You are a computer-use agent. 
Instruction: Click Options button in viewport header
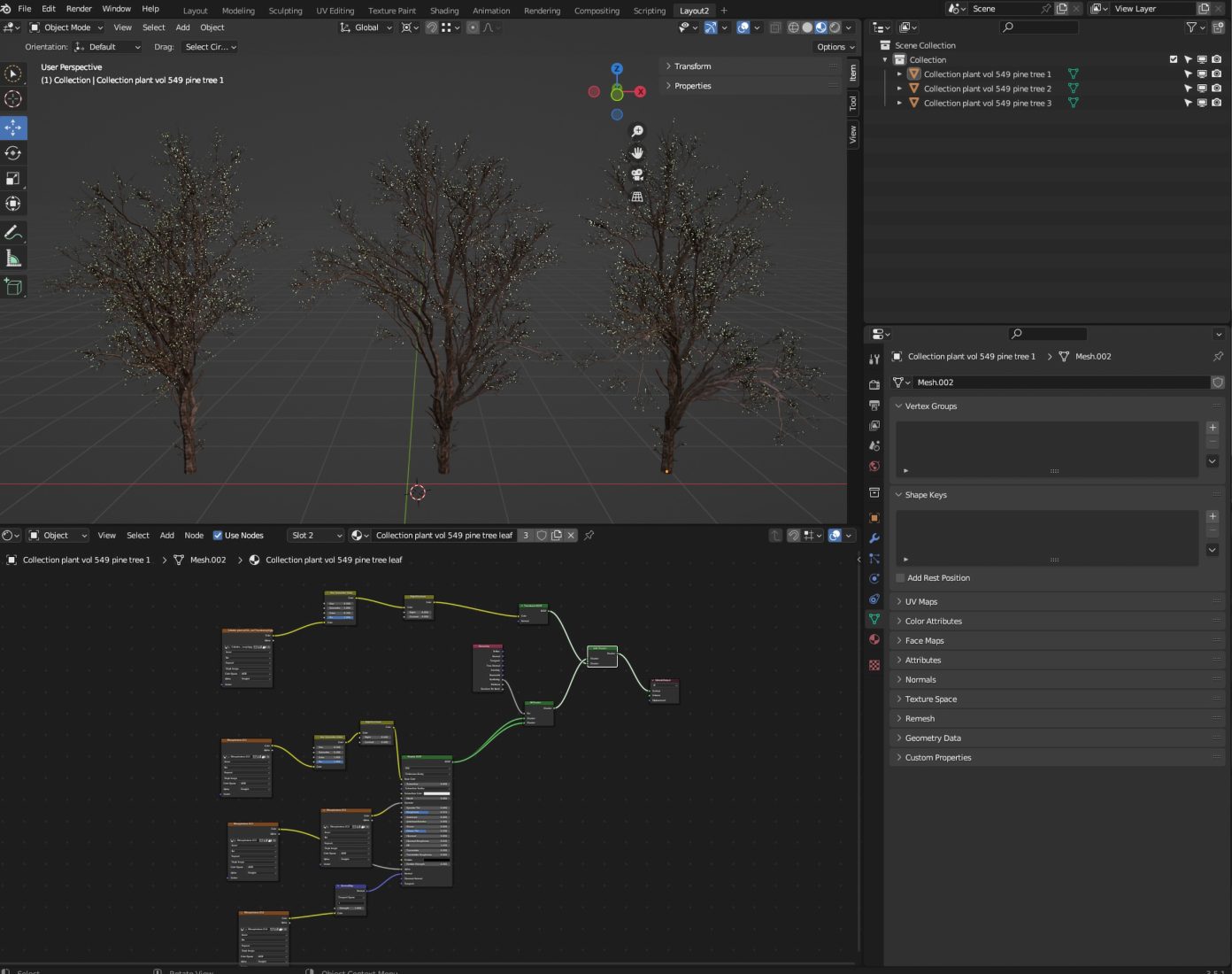(835, 47)
